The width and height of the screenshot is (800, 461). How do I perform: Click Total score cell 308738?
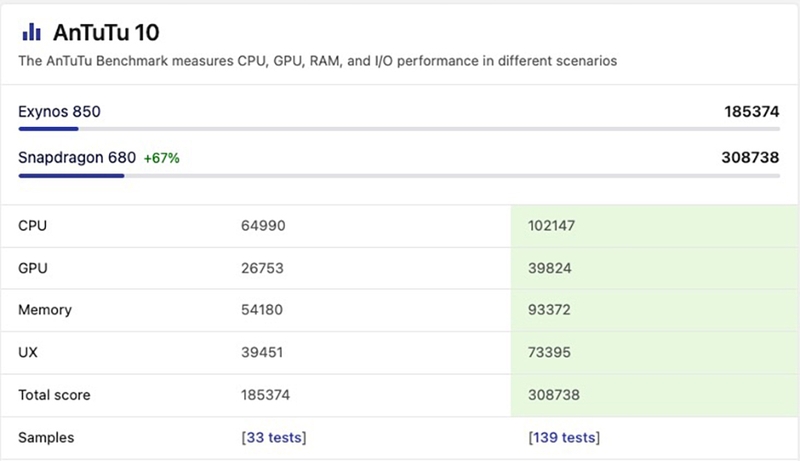[554, 395]
